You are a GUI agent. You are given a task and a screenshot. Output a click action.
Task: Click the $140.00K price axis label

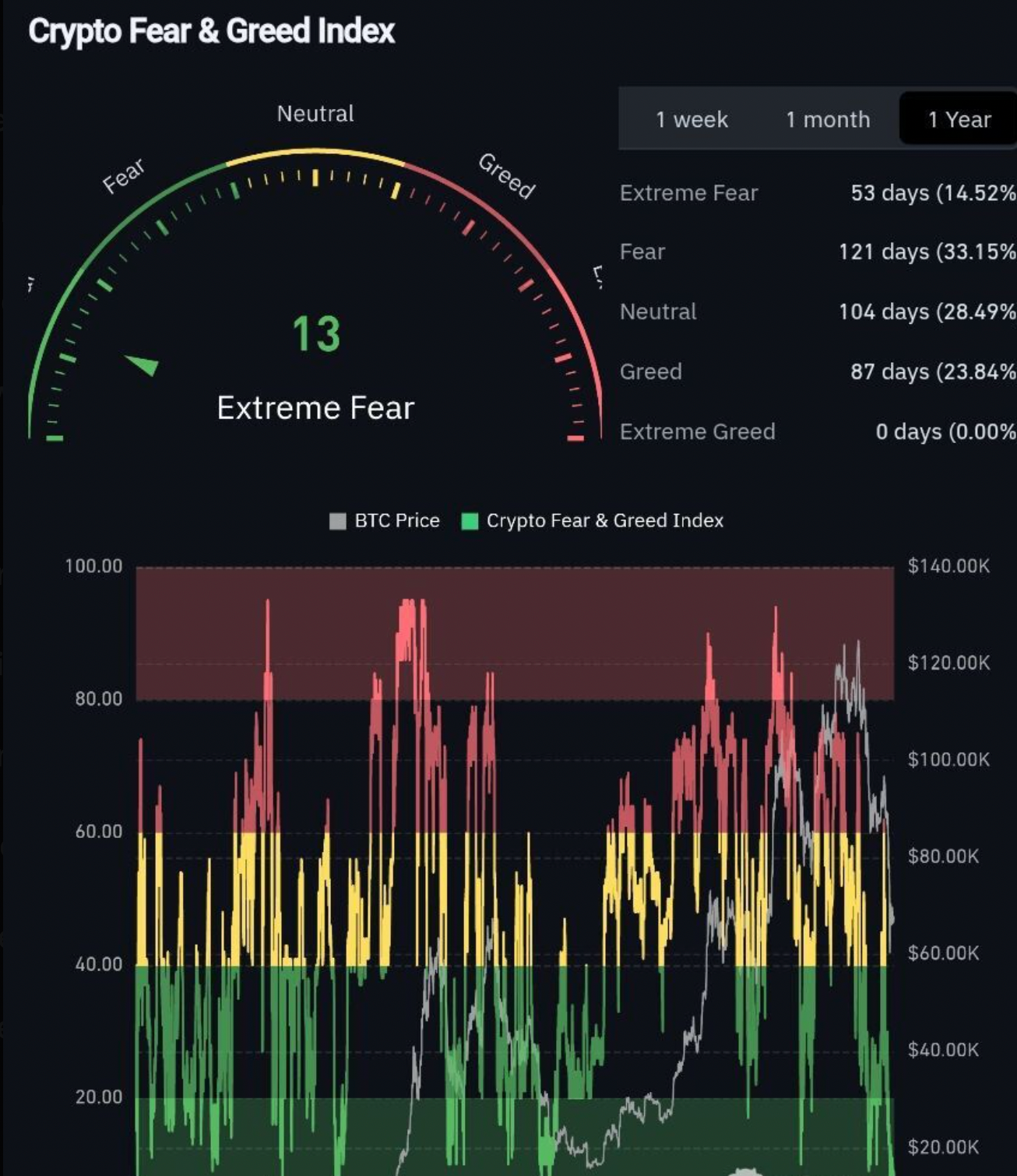948,565
